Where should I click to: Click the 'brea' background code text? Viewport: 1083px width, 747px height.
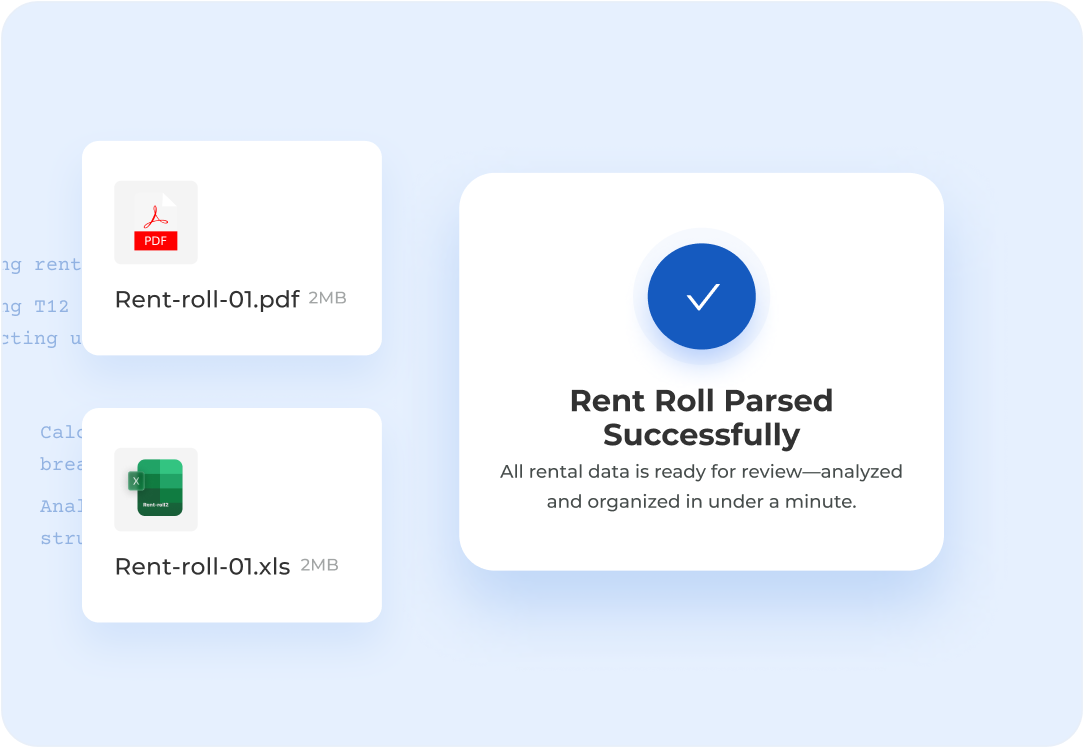[61, 464]
